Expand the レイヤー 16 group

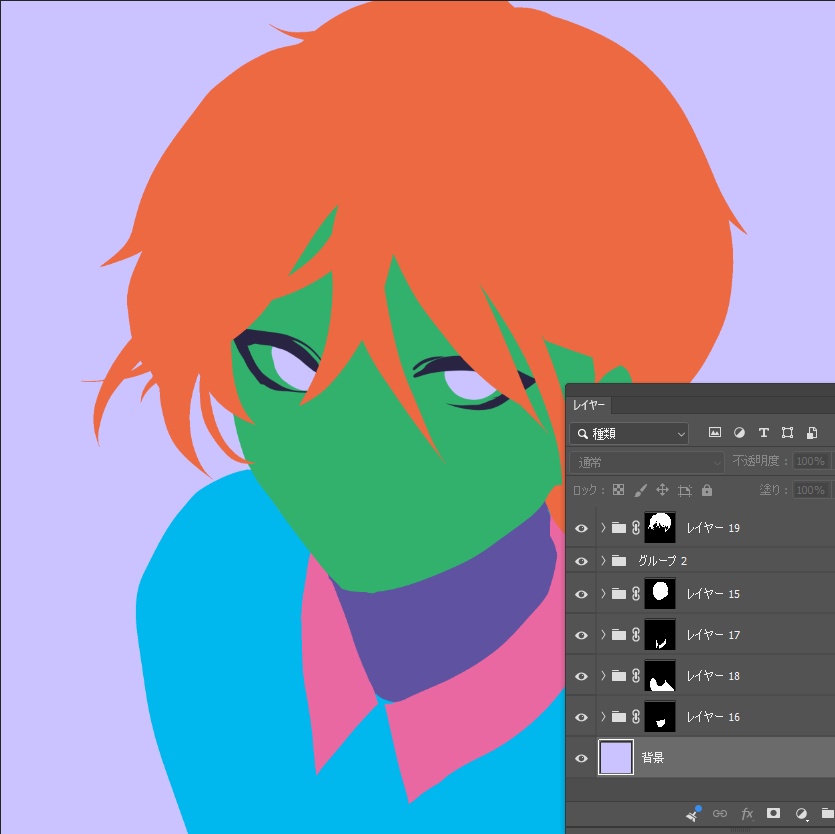(603, 717)
